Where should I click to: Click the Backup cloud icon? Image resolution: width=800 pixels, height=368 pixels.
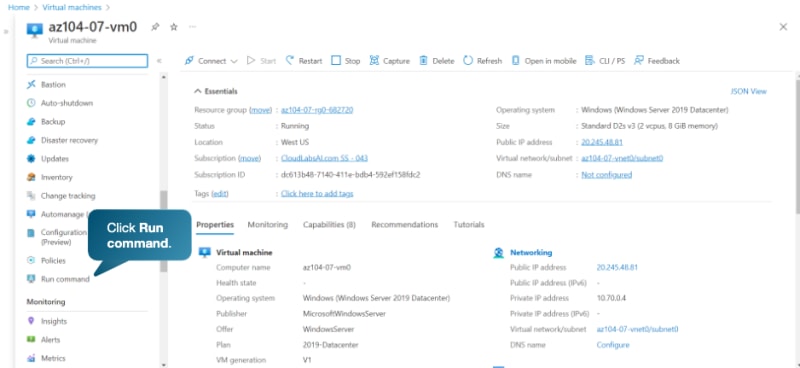tap(31, 122)
